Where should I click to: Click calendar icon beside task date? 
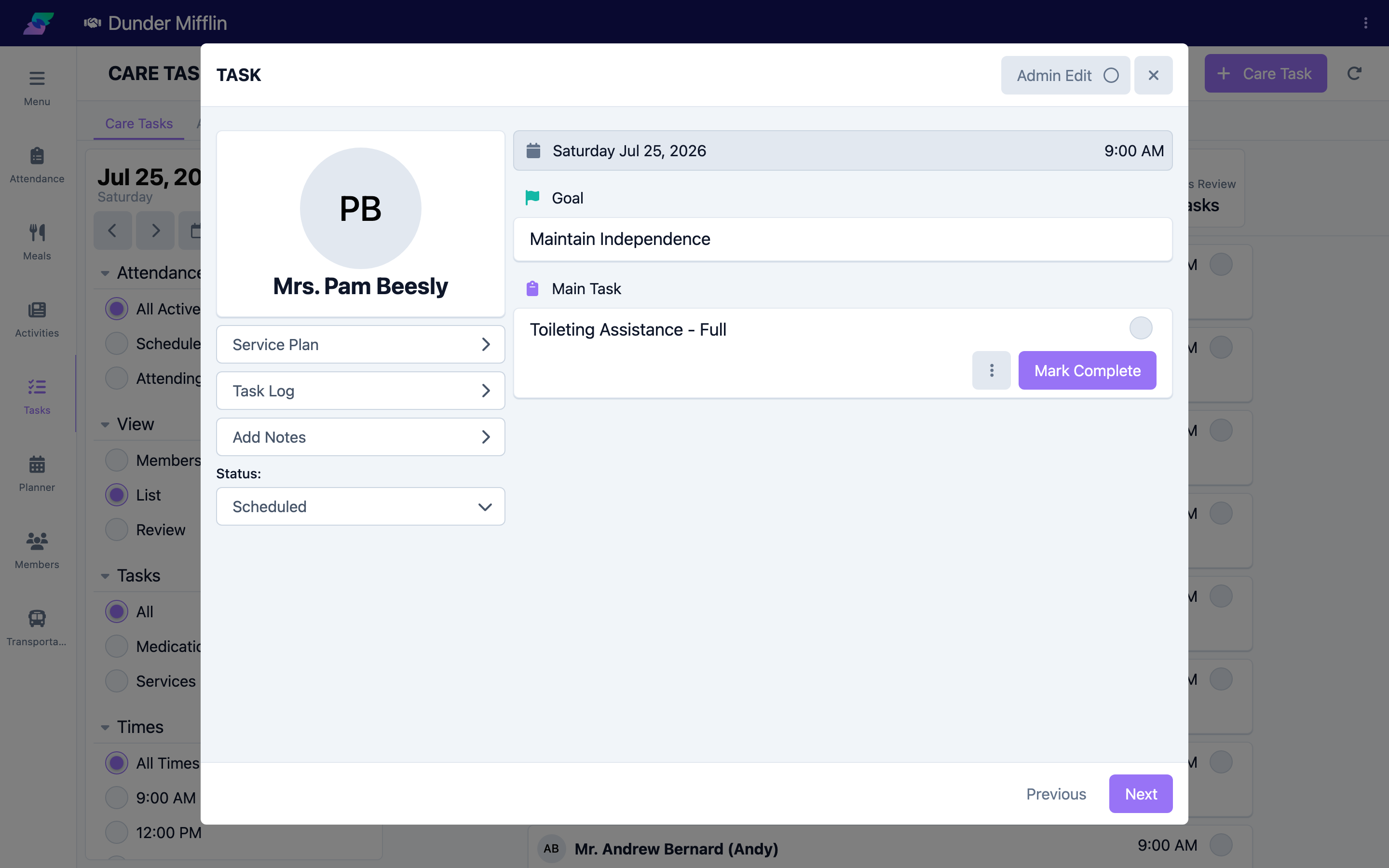tap(533, 150)
